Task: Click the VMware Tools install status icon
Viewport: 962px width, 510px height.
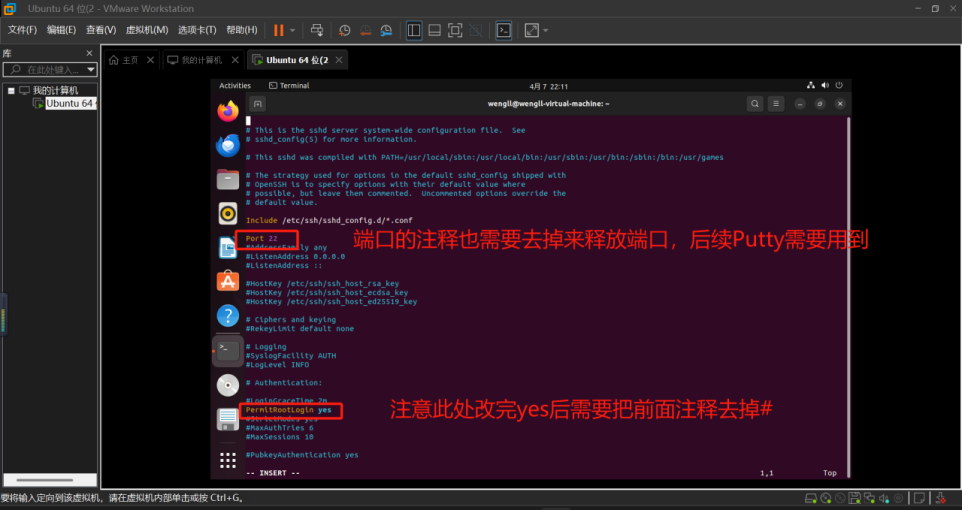Action: tap(941, 498)
